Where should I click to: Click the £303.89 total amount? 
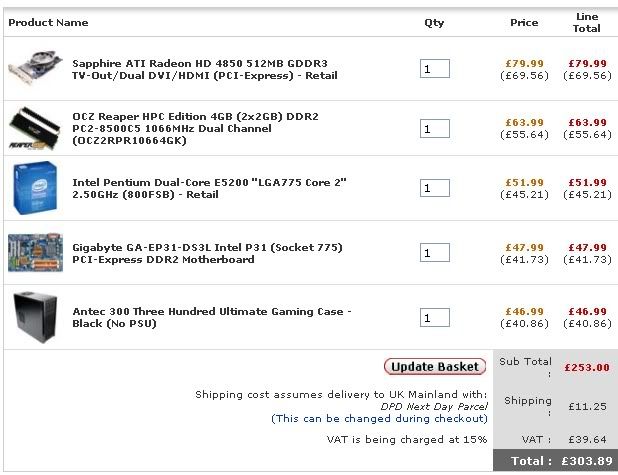(589, 461)
